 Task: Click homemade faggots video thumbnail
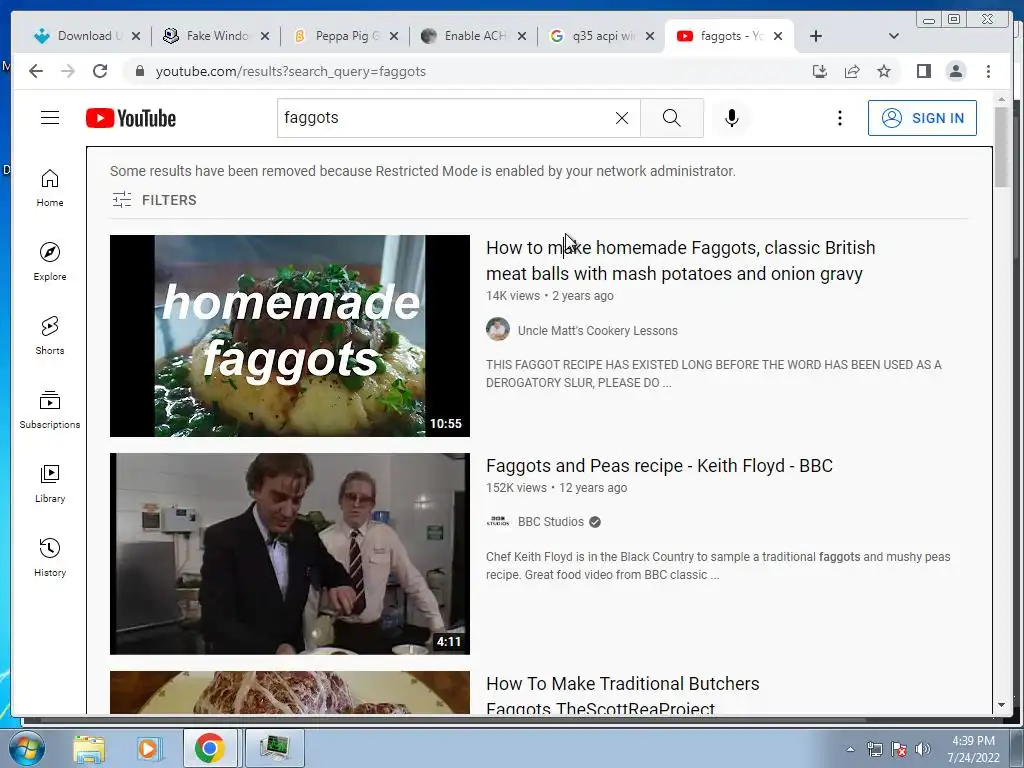(289, 336)
